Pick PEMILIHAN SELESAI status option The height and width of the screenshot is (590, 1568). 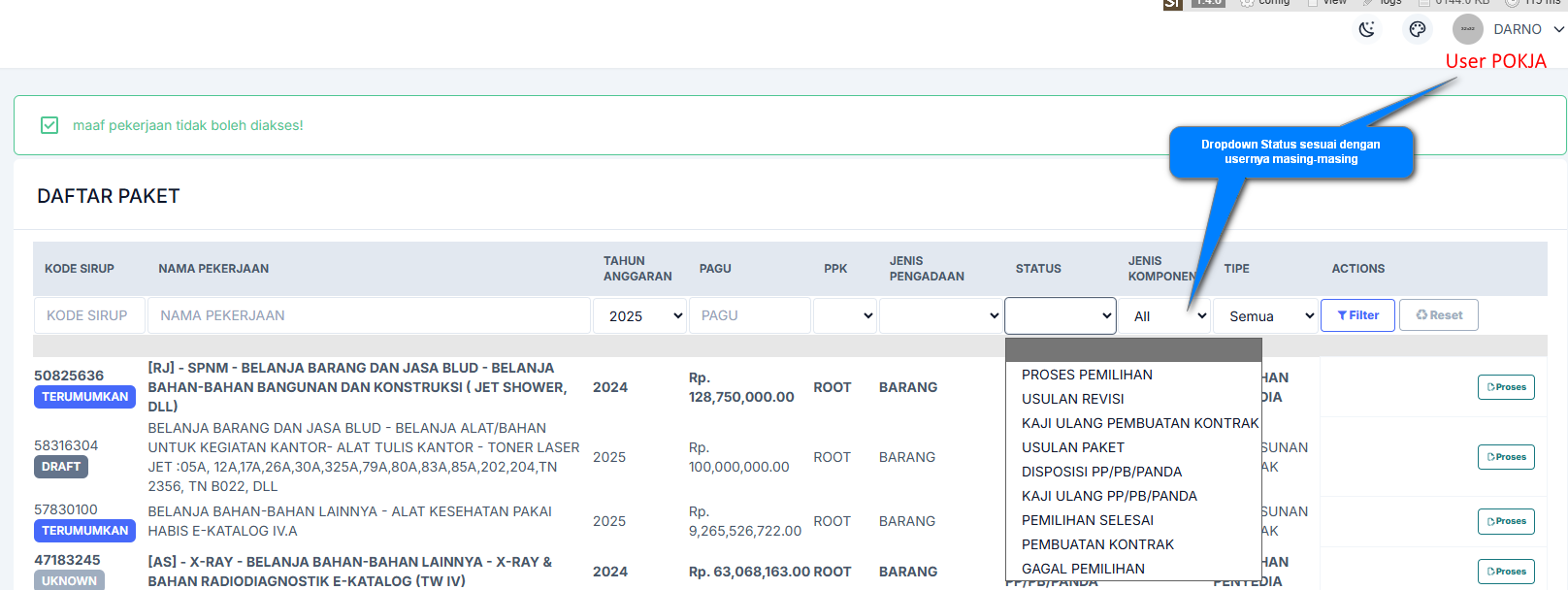[x=1087, y=520]
